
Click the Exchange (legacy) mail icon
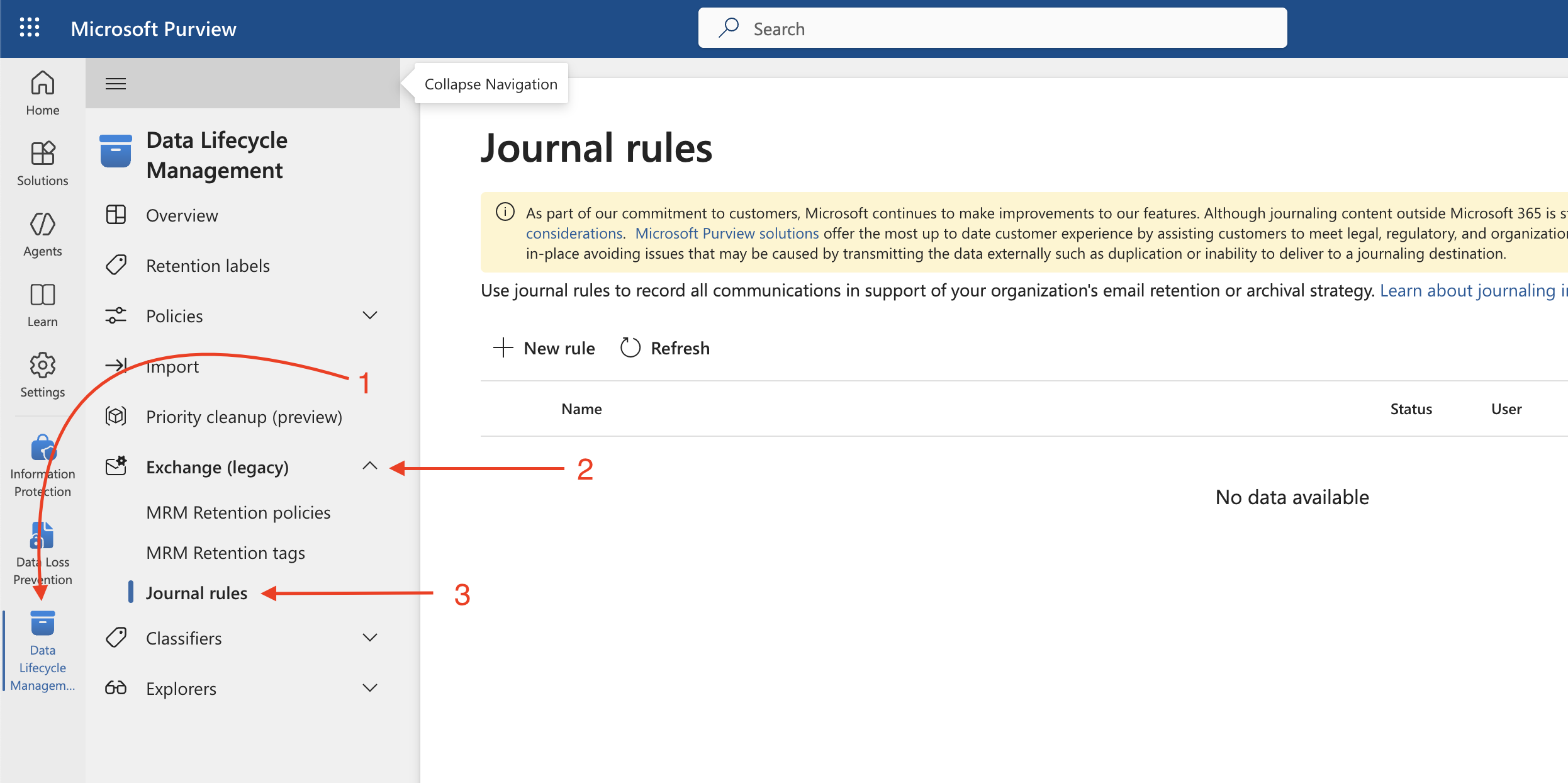(x=116, y=466)
